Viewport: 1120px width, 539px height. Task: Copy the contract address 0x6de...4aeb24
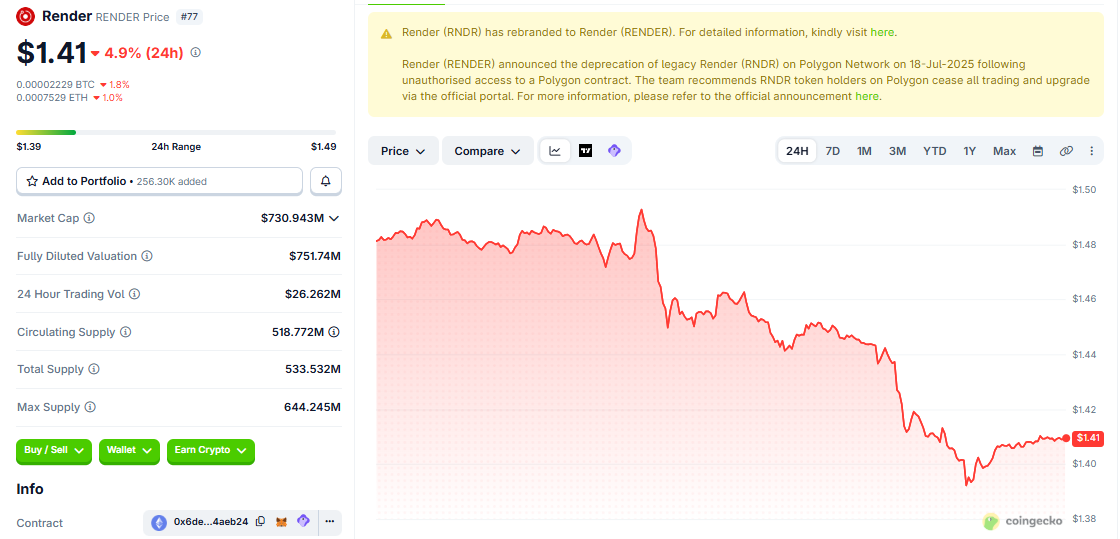pos(261,522)
